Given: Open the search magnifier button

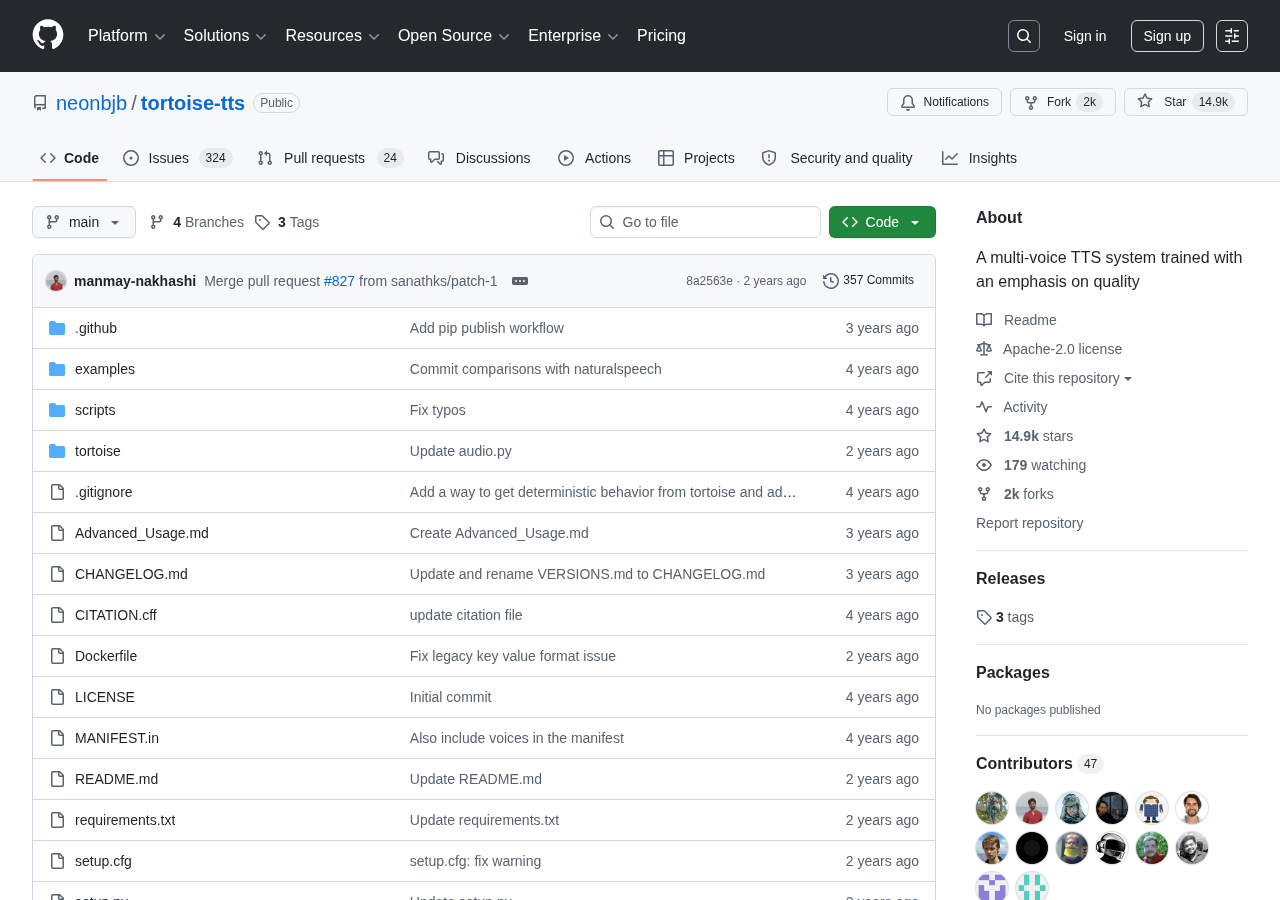Looking at the screenshot, I should pos(1024,36).
